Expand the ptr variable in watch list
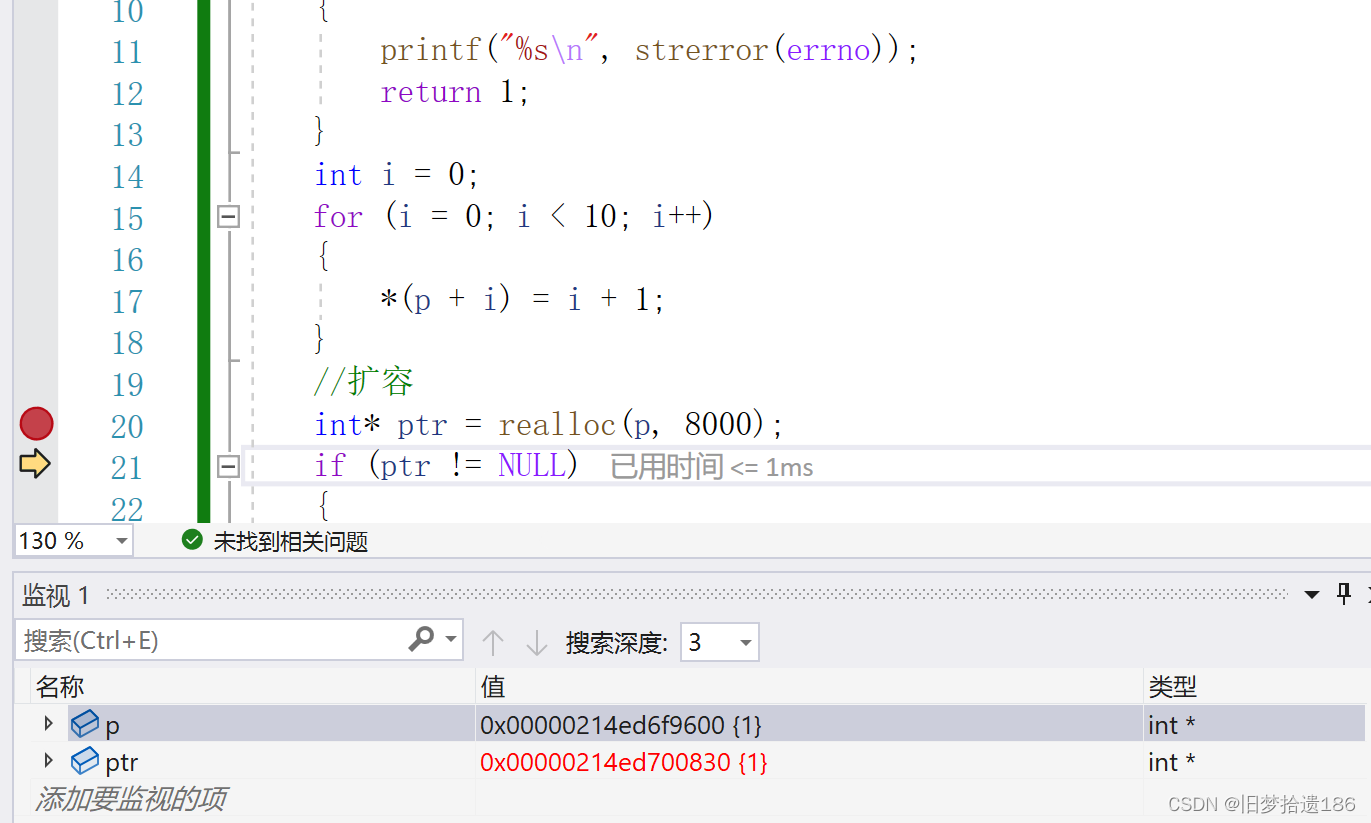 point(47,761)
